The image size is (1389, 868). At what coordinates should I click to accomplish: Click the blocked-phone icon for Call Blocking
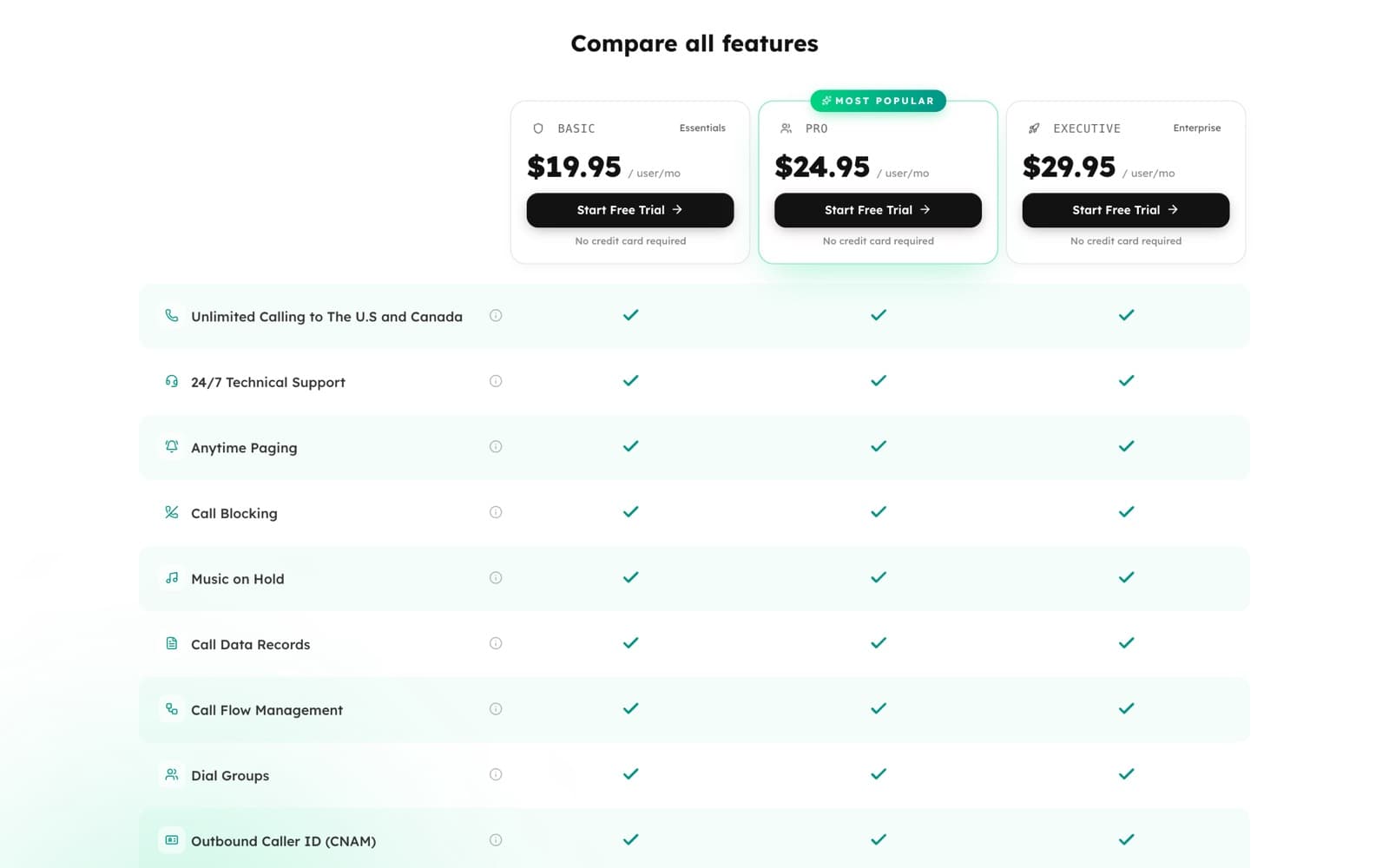click(172, 512)
